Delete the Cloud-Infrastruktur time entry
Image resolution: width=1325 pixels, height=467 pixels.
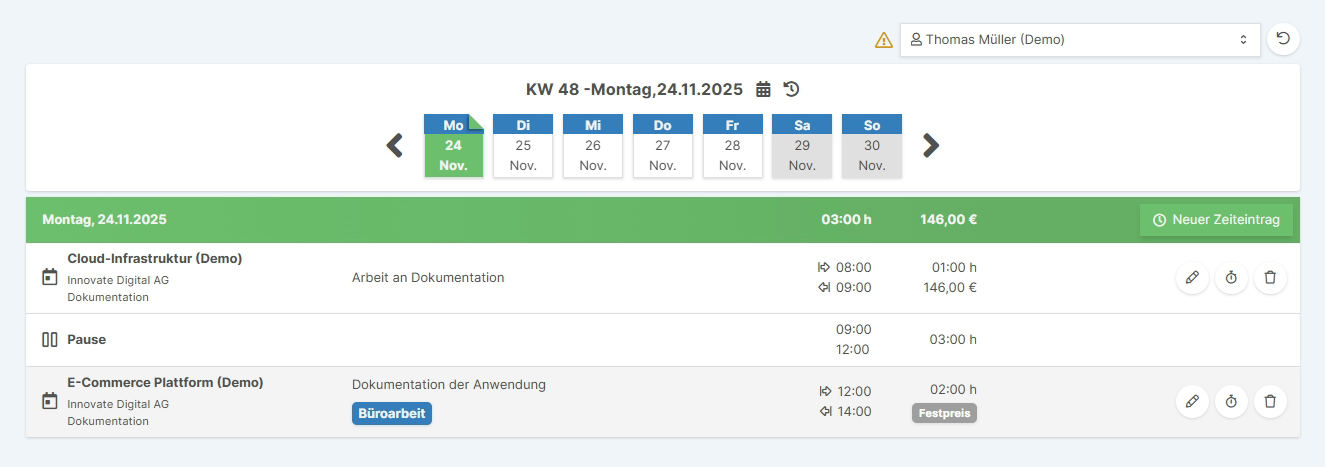pos(1270,278)
